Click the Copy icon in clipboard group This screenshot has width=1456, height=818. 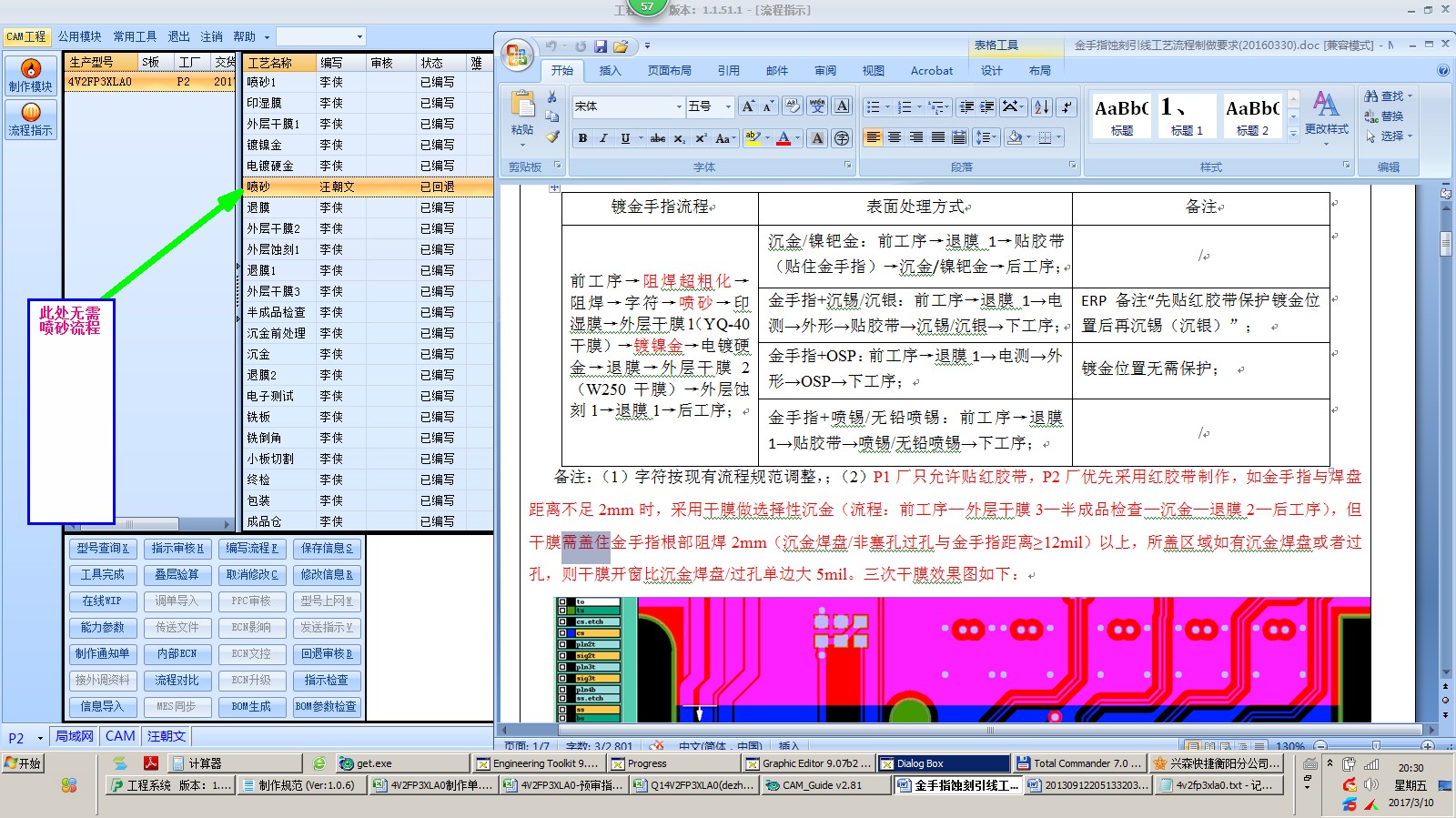[551, 116]
